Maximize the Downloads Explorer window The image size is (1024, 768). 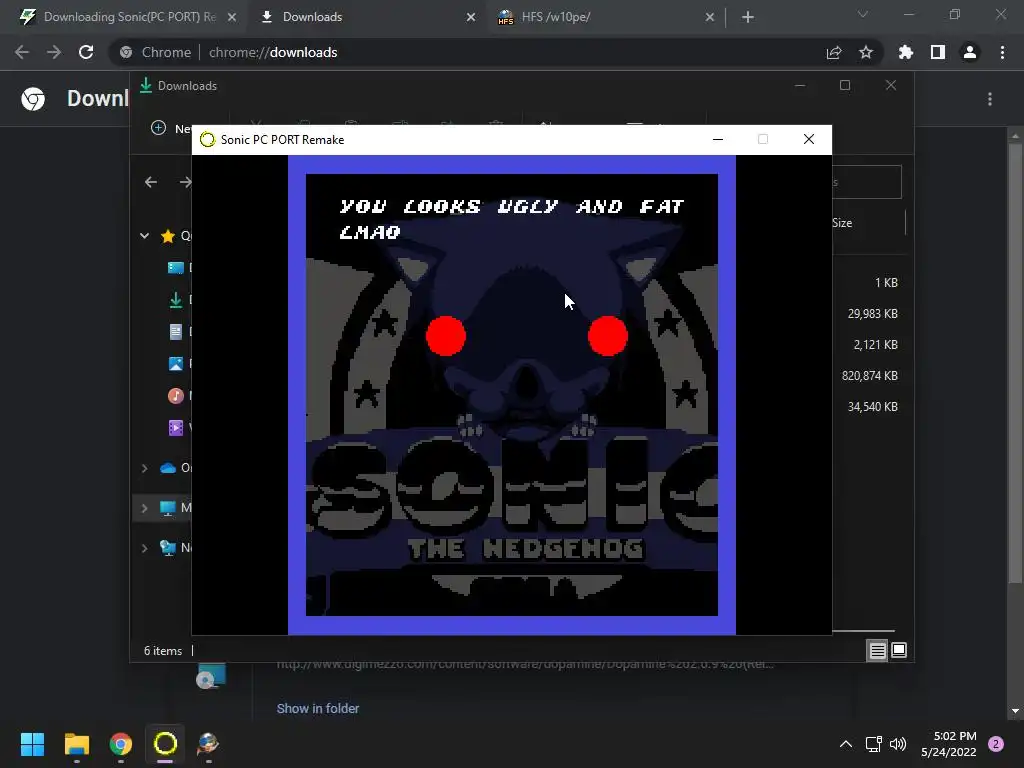point(845,86)
